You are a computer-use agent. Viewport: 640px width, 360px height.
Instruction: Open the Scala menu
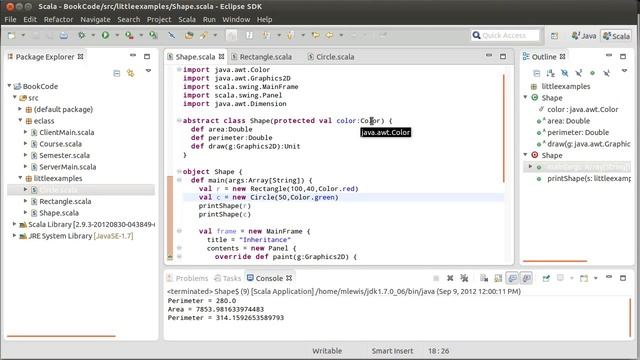tap(187, 19)
